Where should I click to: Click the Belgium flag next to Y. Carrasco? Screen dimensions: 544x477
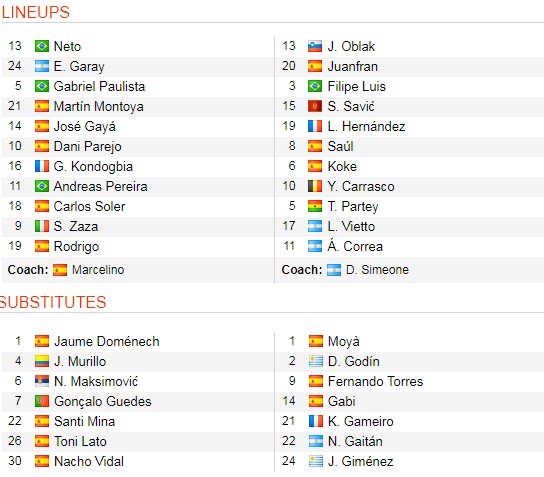315,186
